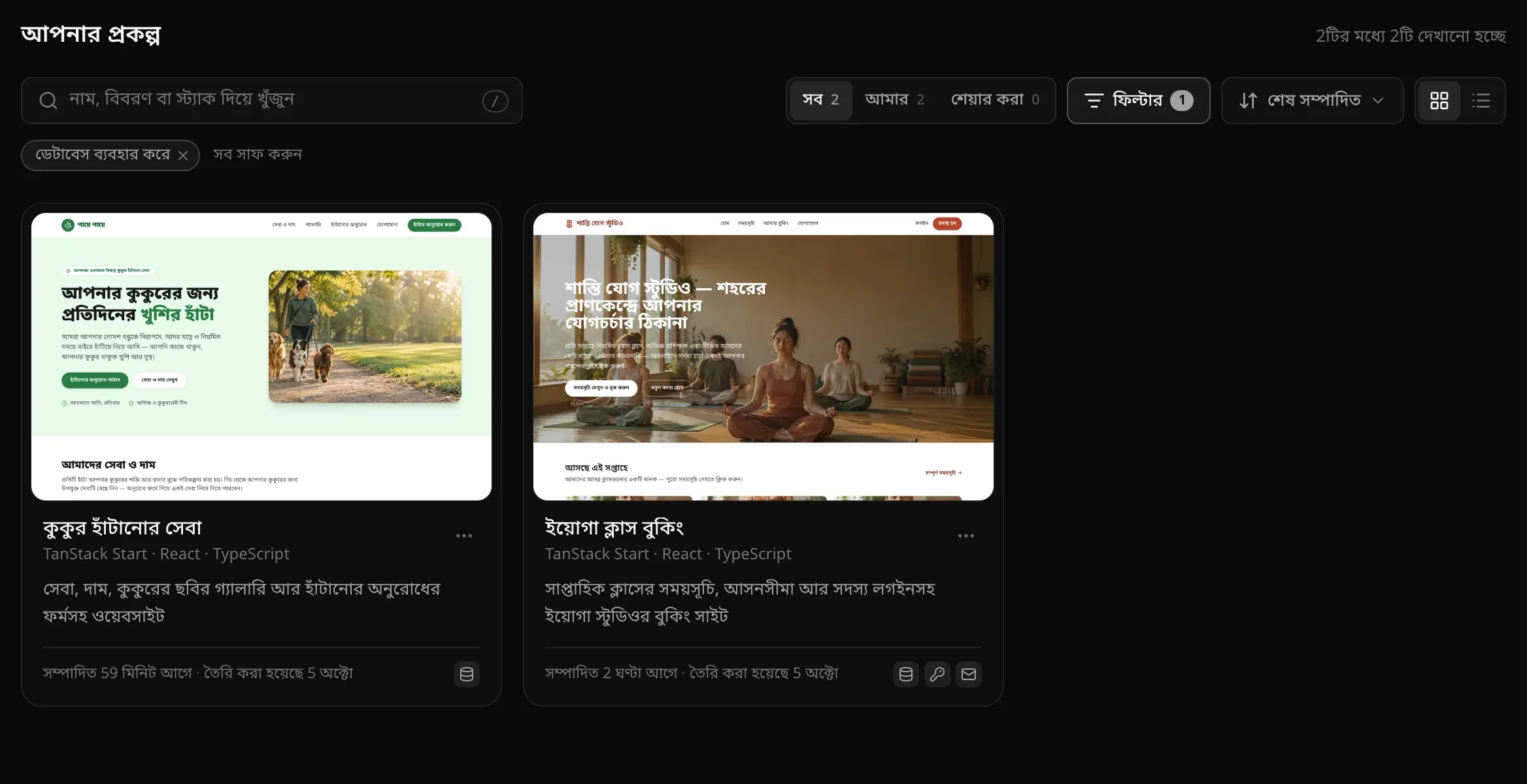
Task: Click the filter count badge 1
Action: tap(1181, 101)
